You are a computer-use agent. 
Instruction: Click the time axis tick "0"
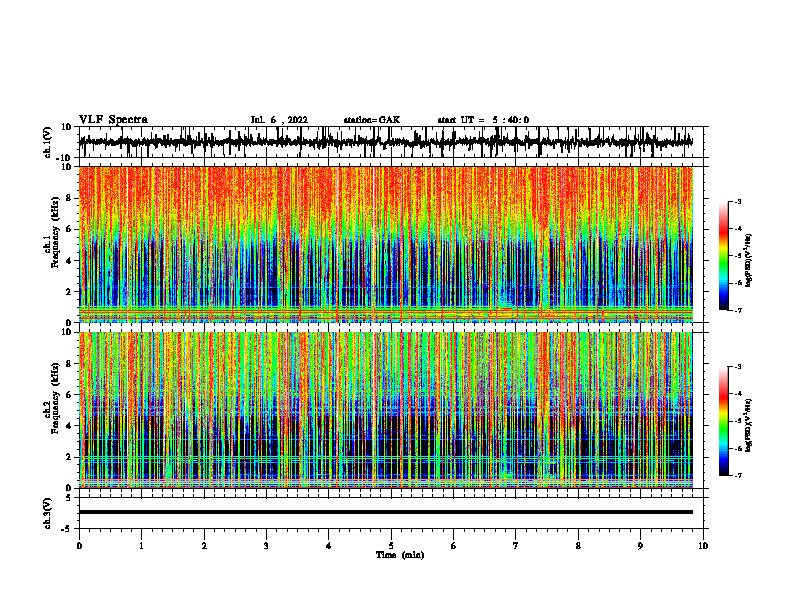79,546
